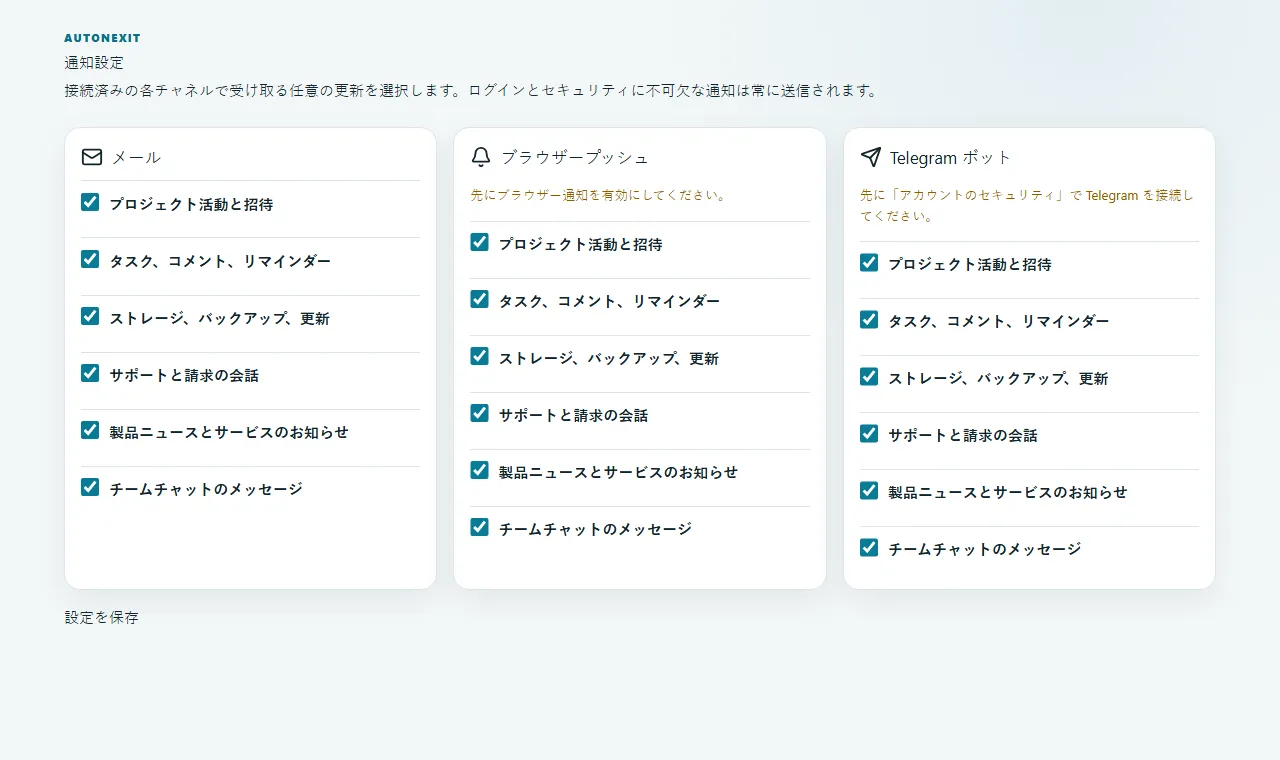Uncheck メール 製品ニュースとサービスのお知らせ checkbox
1280x760 pixels.
[x=90, y=430]
